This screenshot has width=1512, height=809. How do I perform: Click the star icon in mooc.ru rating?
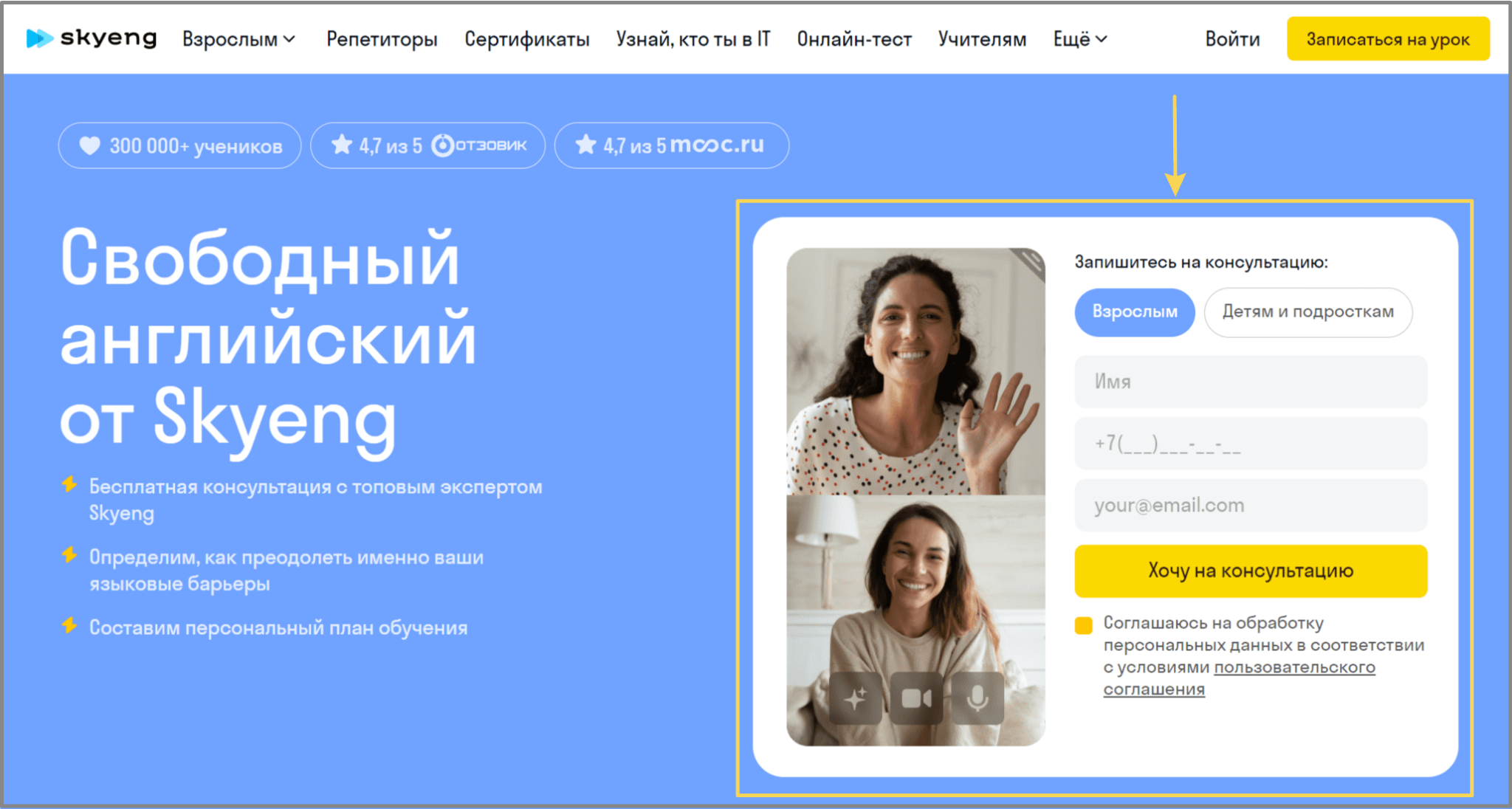click(586, 145)
